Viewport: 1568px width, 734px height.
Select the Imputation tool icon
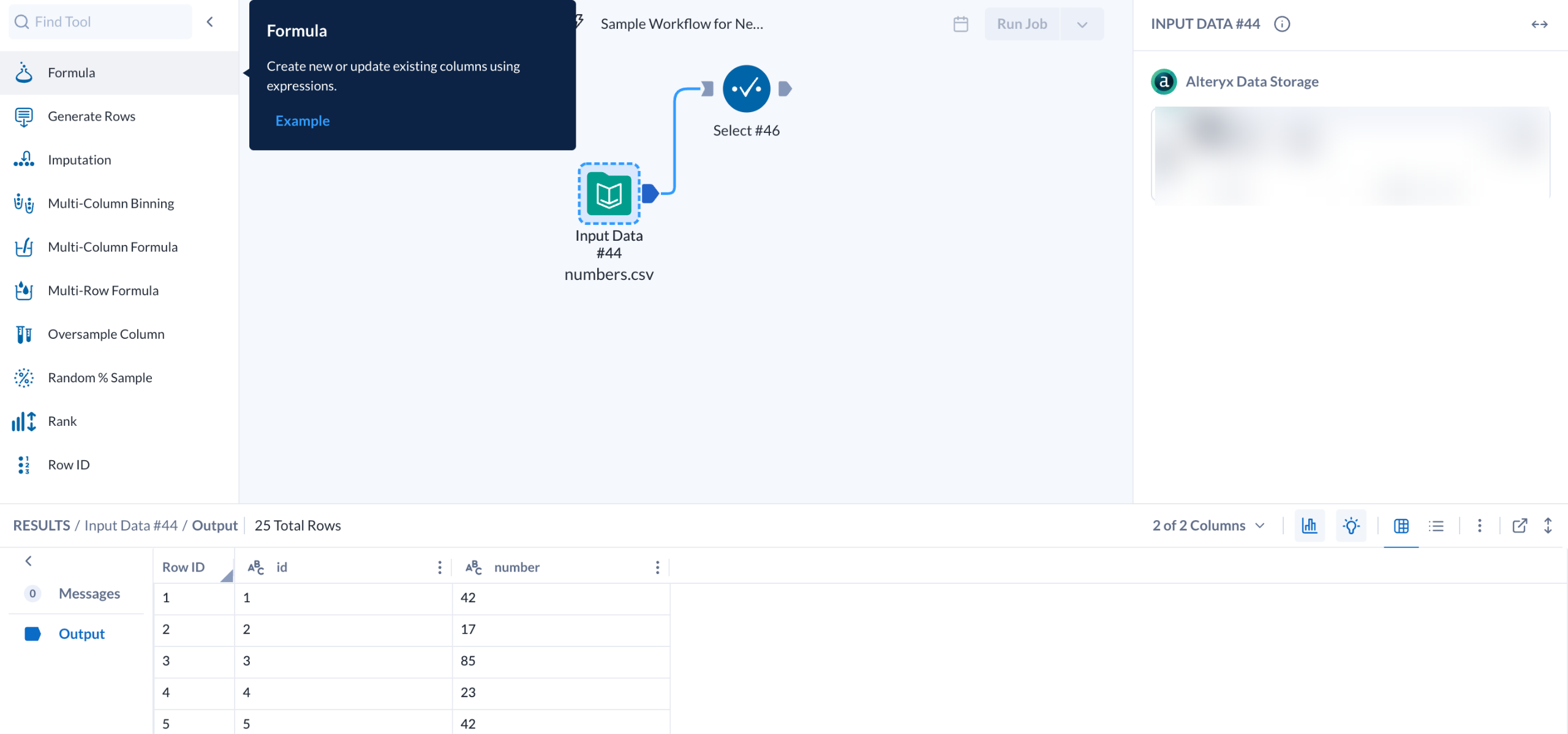24,160
